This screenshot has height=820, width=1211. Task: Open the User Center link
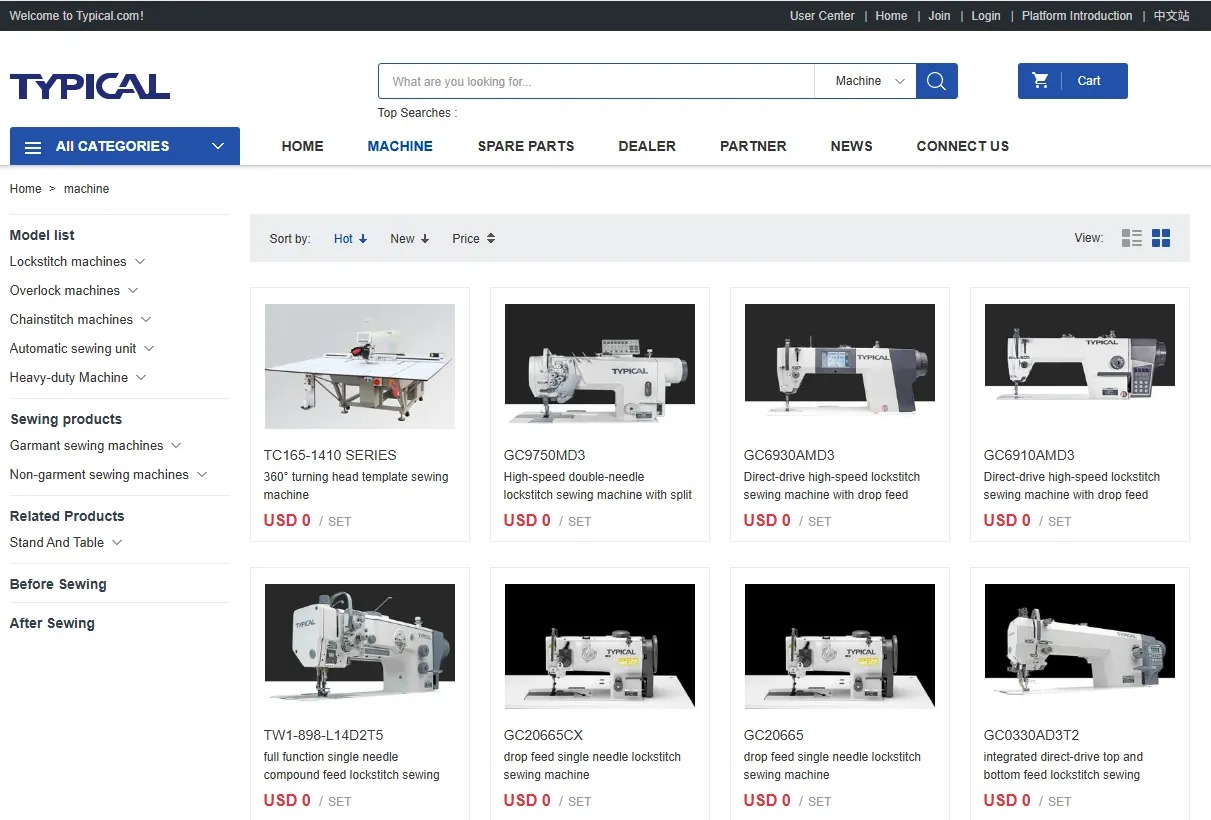coord(822,16)
